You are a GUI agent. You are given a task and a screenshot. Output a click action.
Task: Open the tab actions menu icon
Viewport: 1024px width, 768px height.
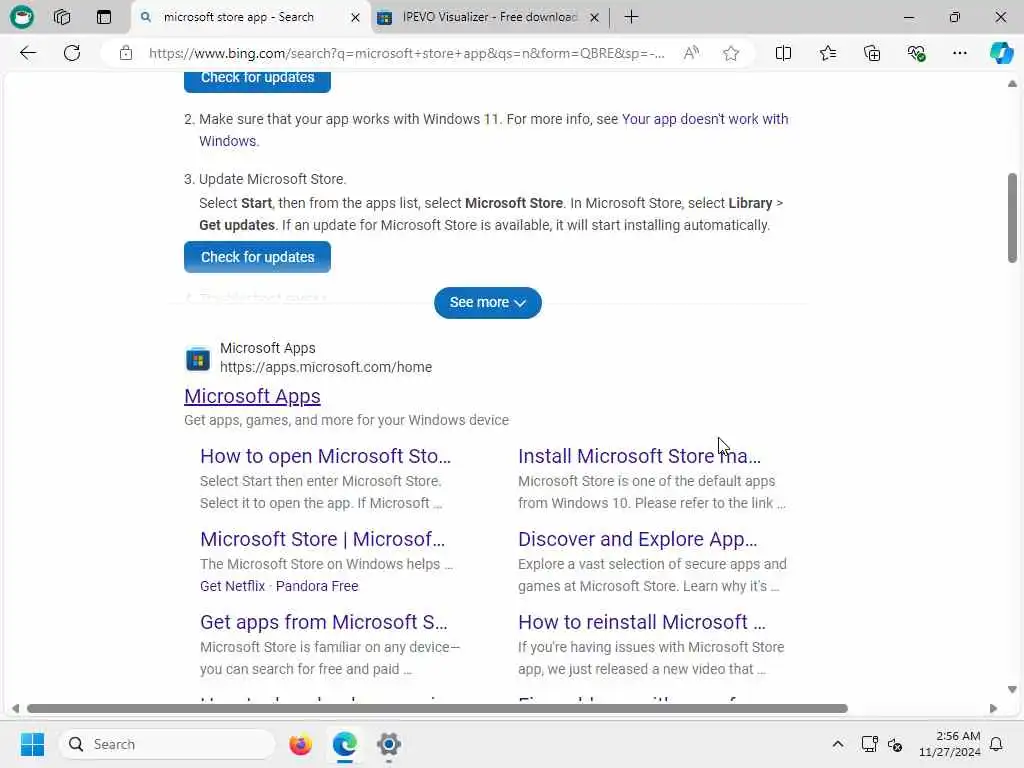(104, 17)
